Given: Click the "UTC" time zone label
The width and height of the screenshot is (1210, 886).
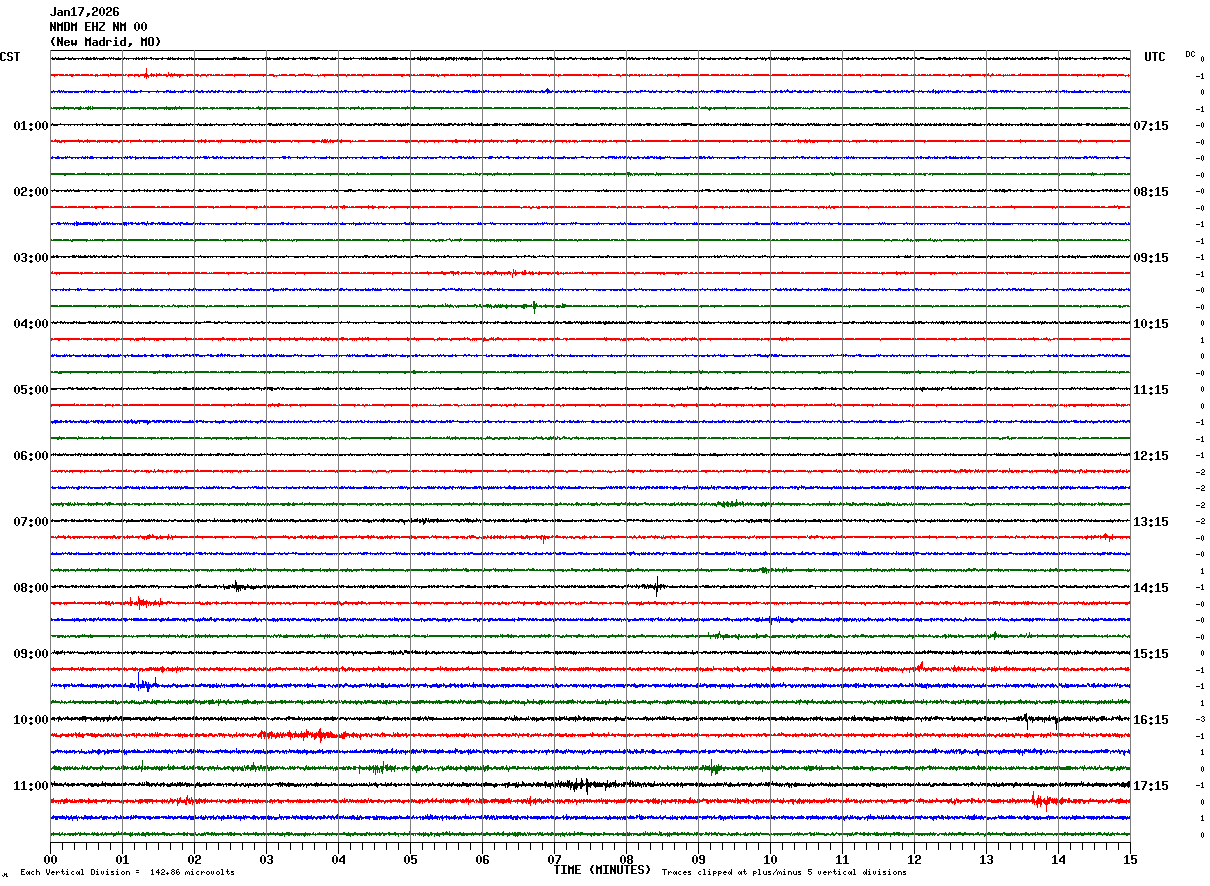Looking at the screenshot, I should pyautogui.click(x=1155, y=57).
